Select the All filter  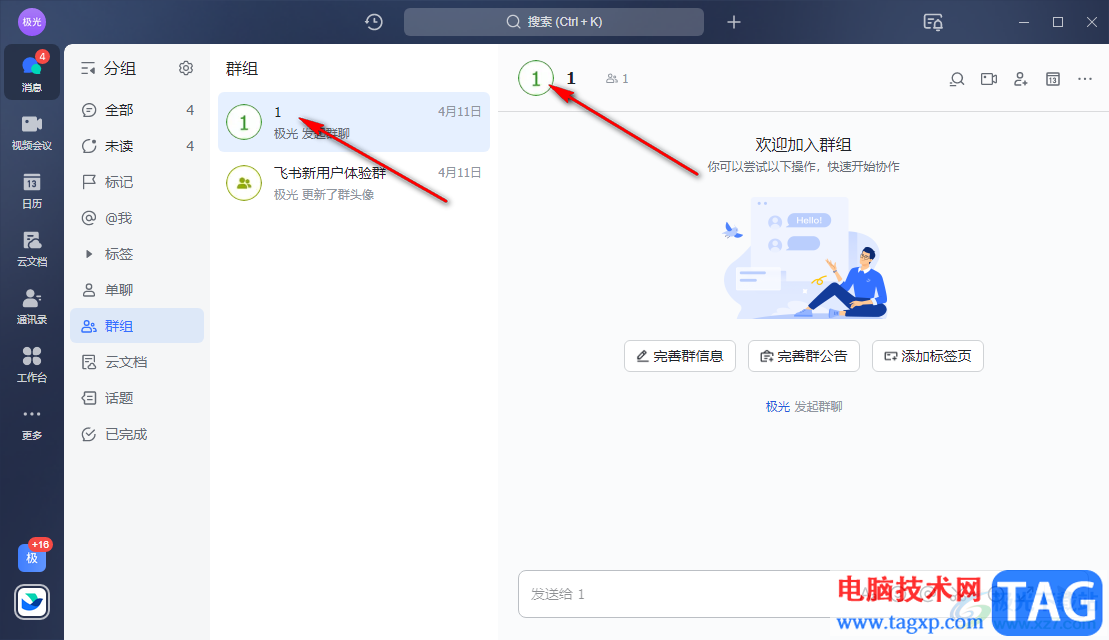coord(137,110)
